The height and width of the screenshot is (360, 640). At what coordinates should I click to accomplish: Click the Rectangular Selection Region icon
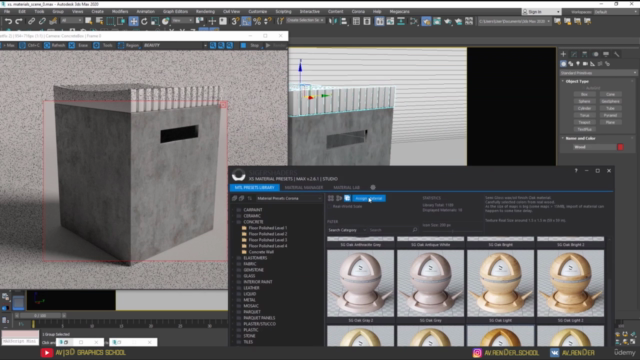click(x=110, y=21)
